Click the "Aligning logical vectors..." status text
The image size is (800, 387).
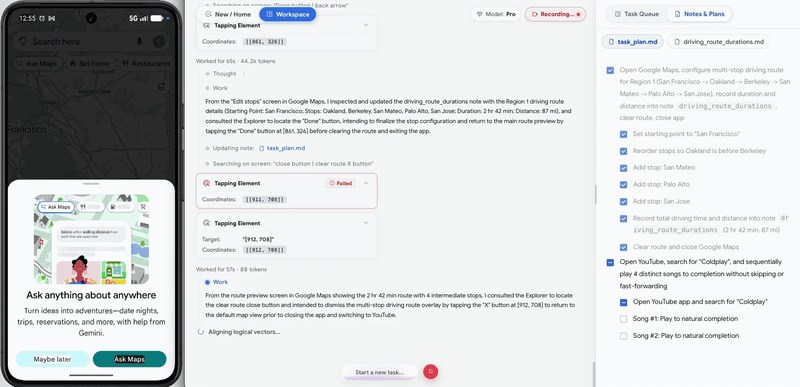click(x=244, y=332)
